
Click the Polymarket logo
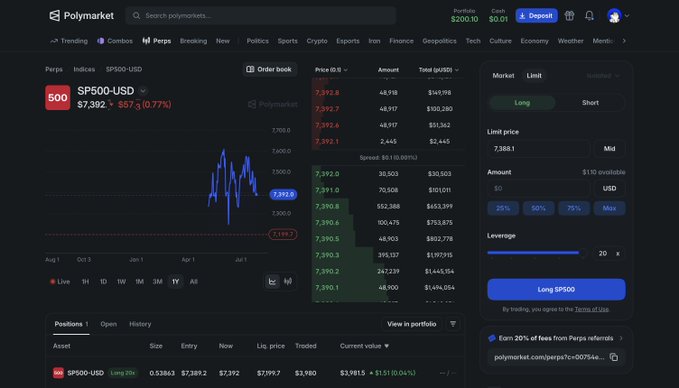[81, 16]
